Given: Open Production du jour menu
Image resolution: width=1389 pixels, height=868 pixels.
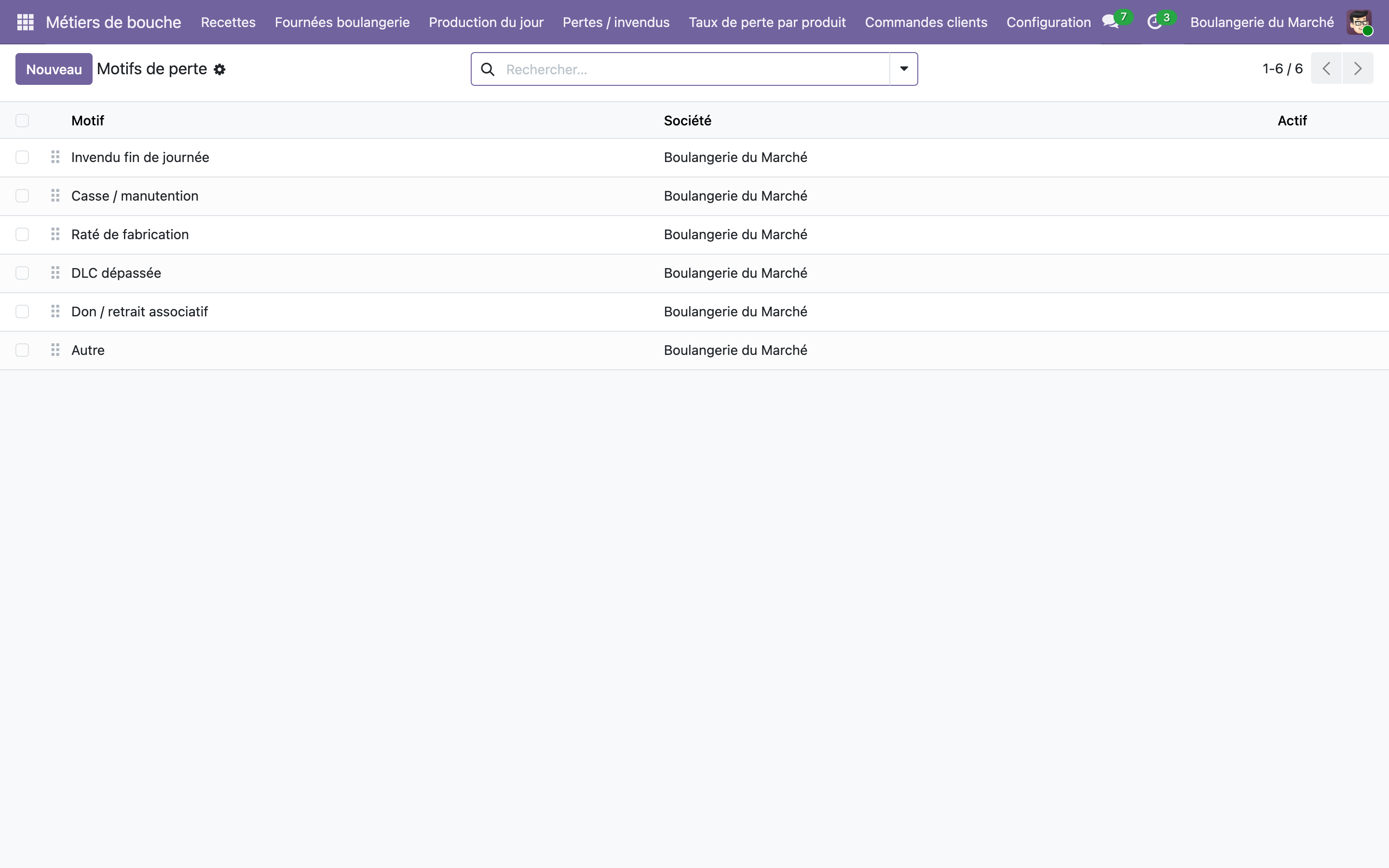Looking at the screenshot, I should pyautogui.click(x=486, y=22).
